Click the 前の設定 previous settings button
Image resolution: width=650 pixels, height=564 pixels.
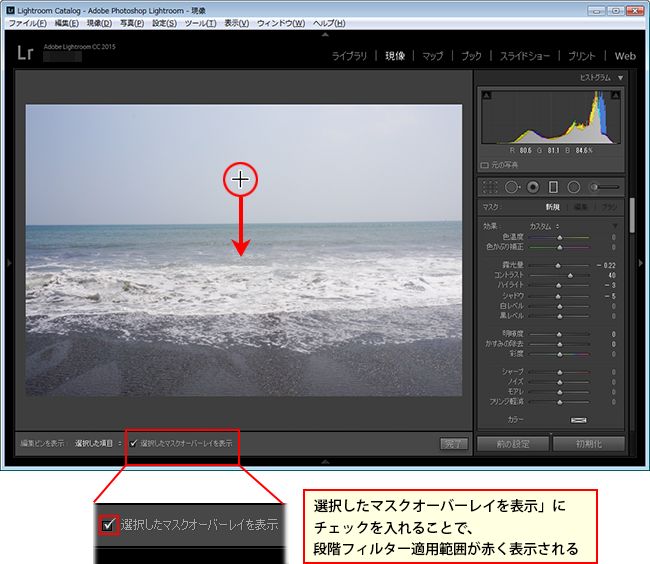tap(513, 444)
